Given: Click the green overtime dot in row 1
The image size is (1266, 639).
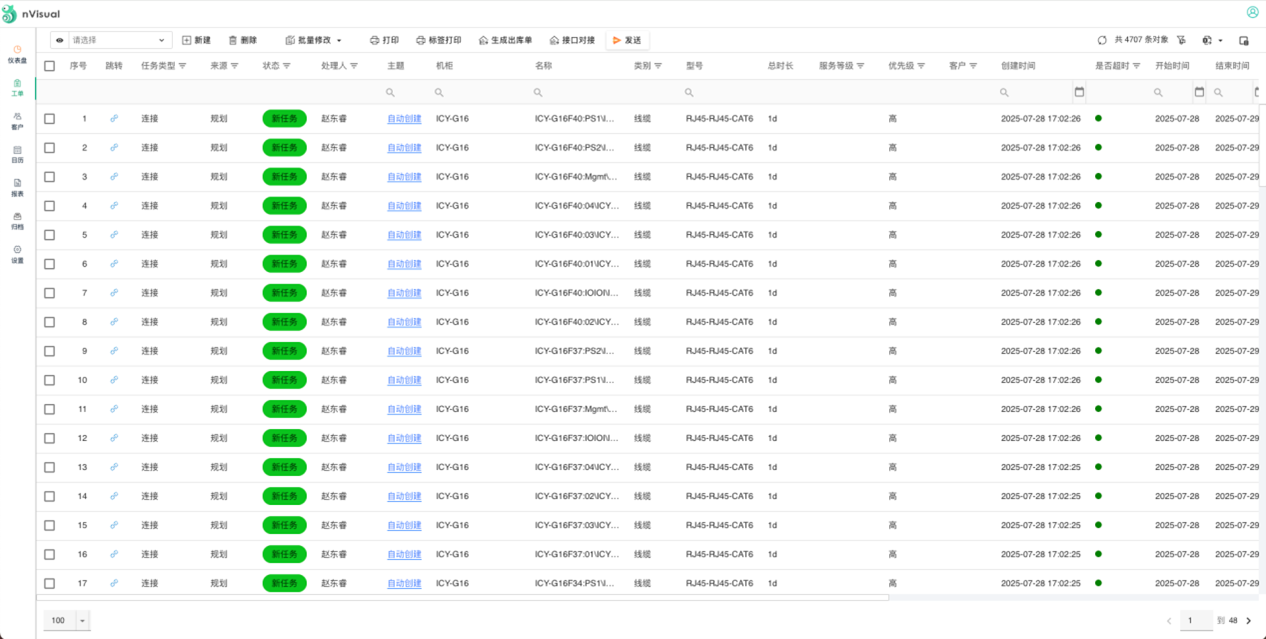Looking at the screenshot, I should tap(1099, 118).
